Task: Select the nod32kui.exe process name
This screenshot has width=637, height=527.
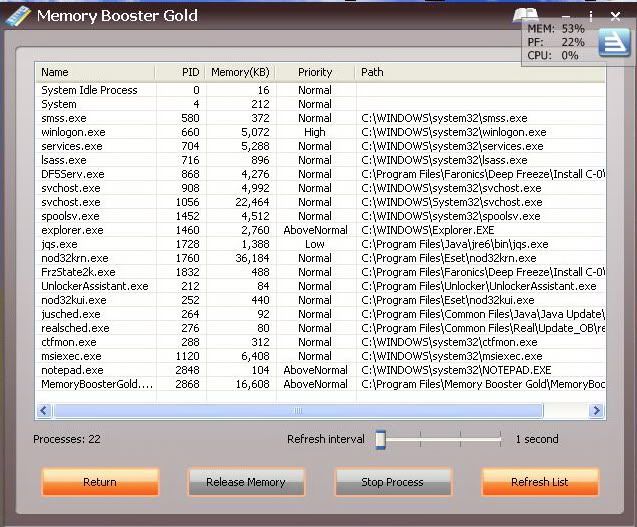Action: 74,300
